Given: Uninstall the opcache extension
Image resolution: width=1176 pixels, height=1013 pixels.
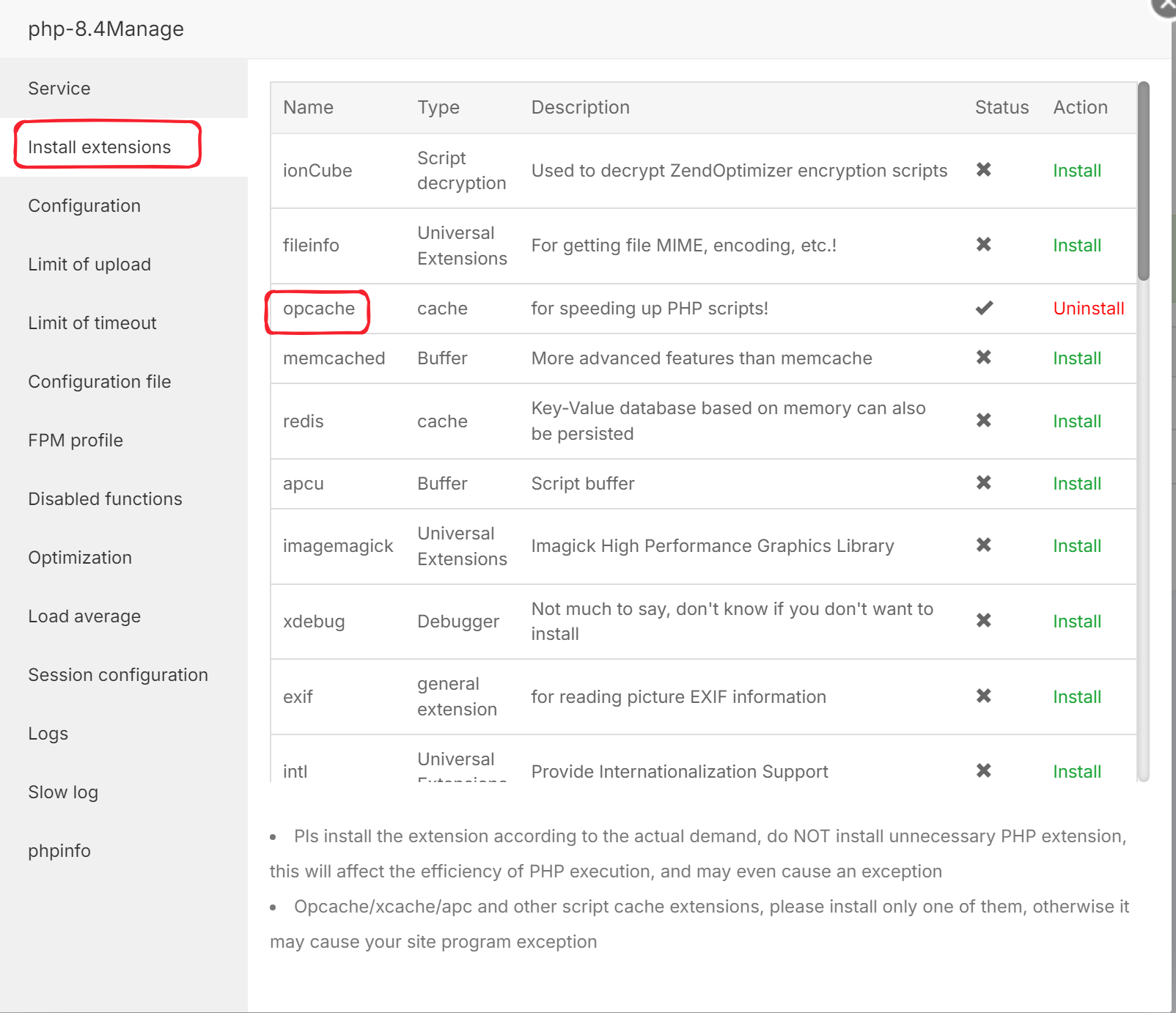Looking at the screenshot, I should pyautogui.click(x=1088, y=309).
